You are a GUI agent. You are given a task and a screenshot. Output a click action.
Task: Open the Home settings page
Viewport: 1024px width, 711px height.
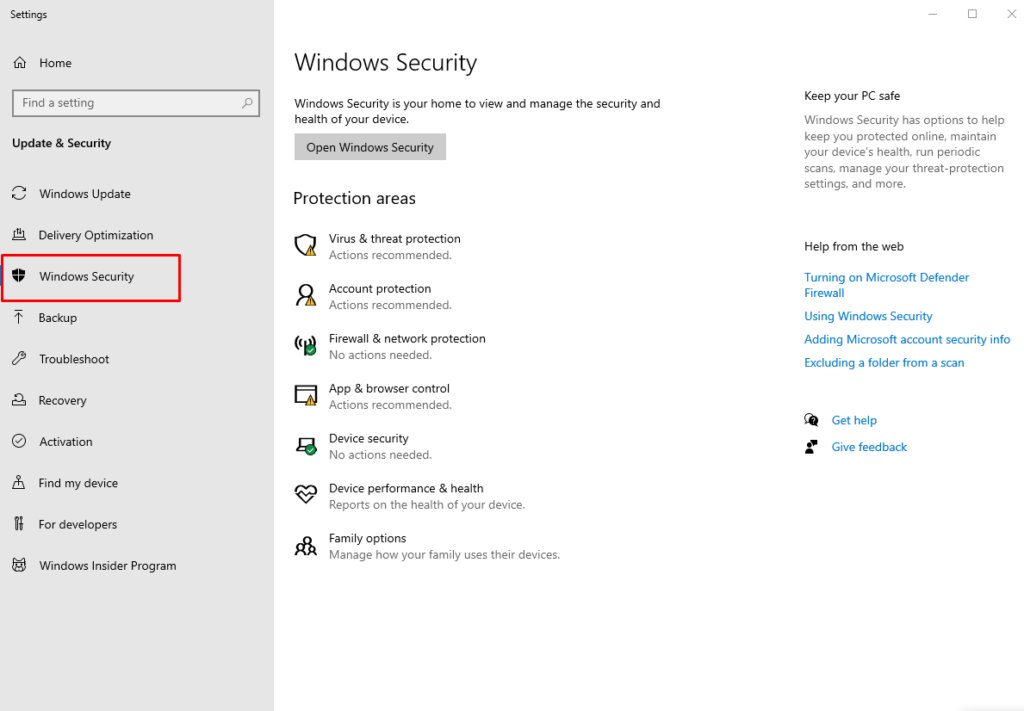tap(56, 63)
